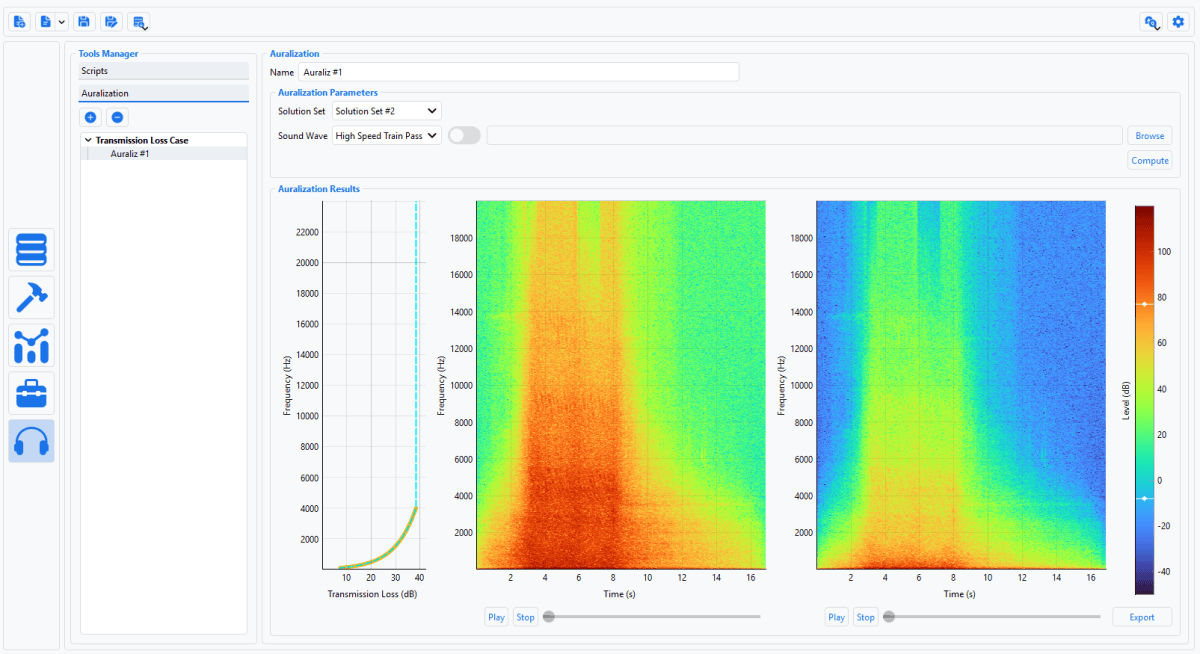Add a new auralization with plus icon
Screen dimensions: 1200x654
pyautogui.click(x=90, y=118)
